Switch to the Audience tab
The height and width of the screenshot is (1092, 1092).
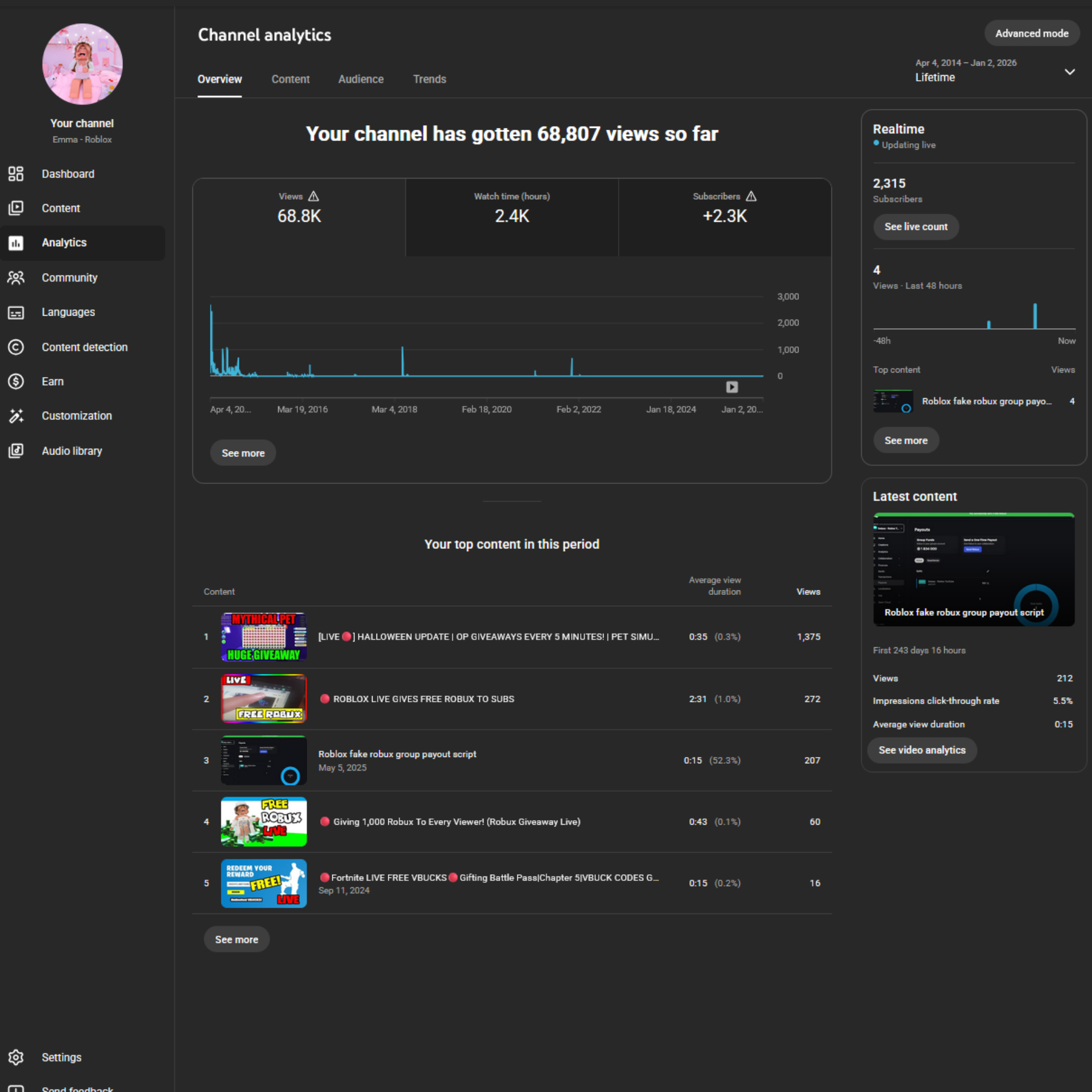coord(361,79)
